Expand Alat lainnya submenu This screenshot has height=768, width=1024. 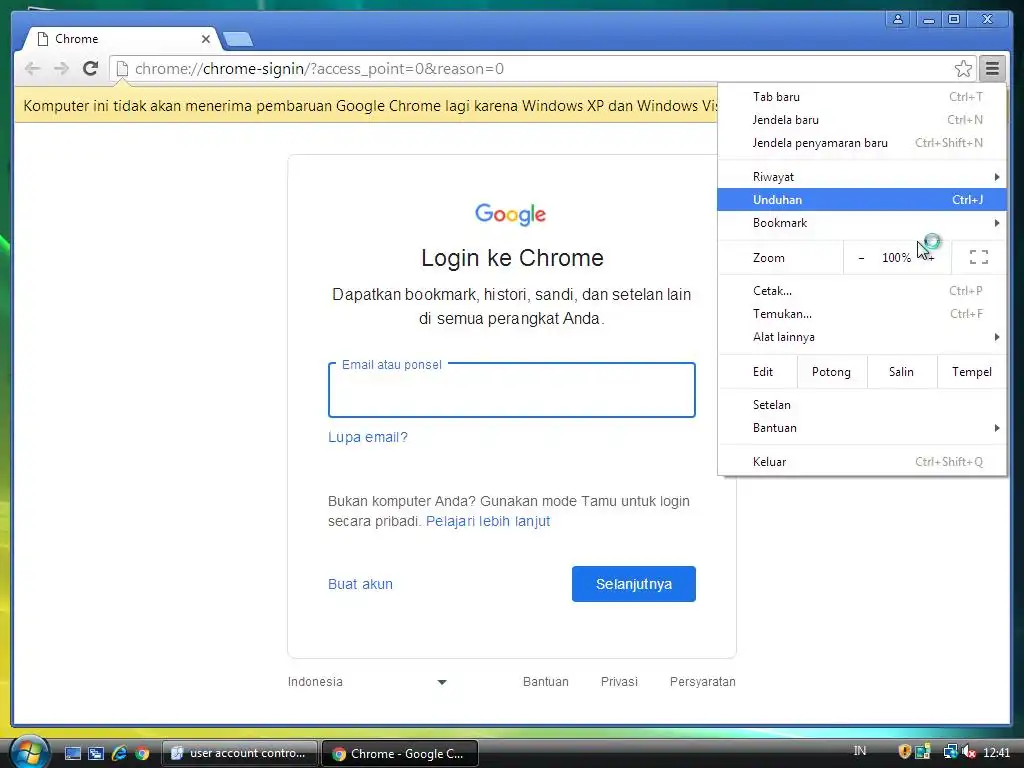tap(862, 337)
